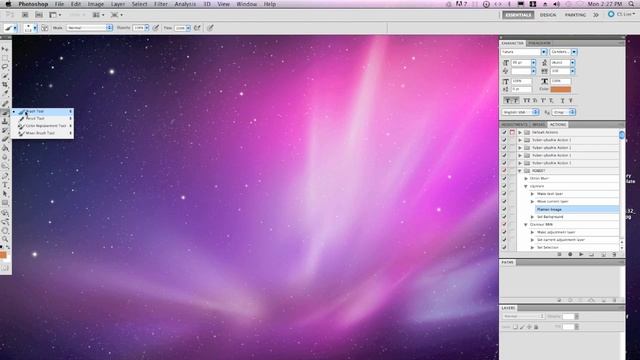This screenshot has width=640, height=360.
Task: Toggle tablet pressure for opacity icon
Action: click(x=156, y=28)
